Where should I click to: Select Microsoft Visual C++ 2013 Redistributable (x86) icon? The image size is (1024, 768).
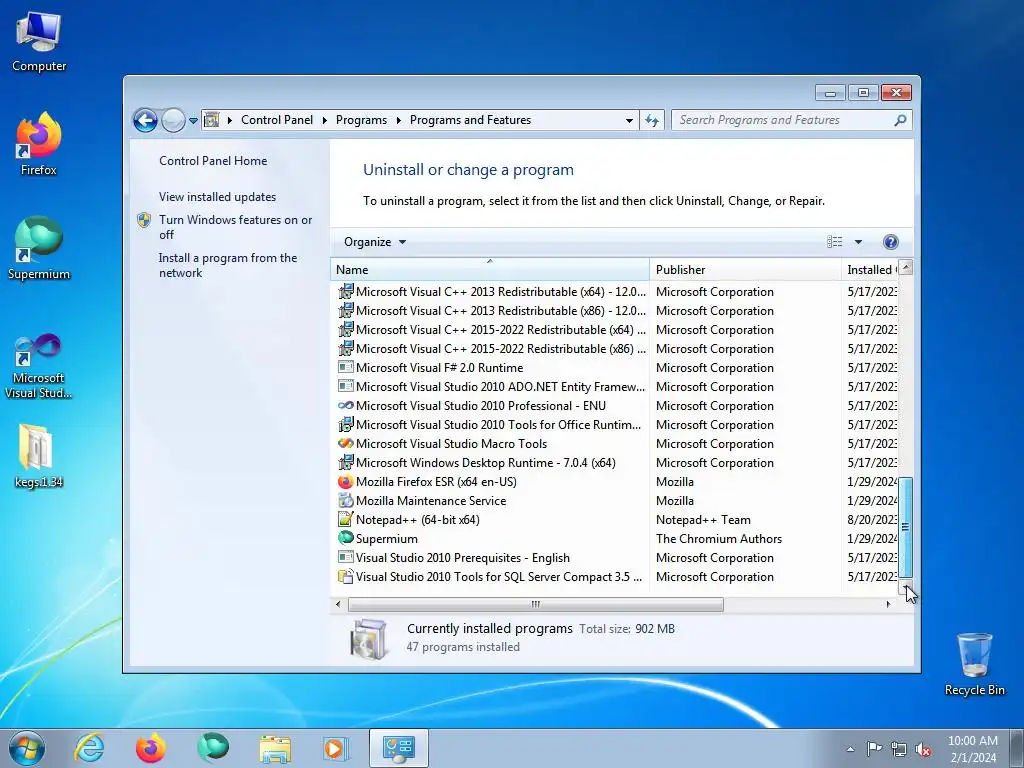click(345, 310)
